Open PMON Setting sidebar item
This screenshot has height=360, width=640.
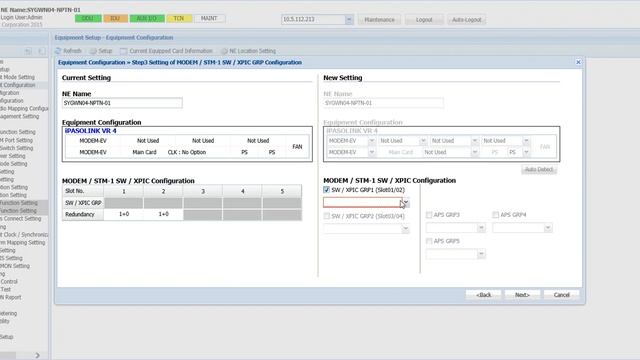[15, 266]
